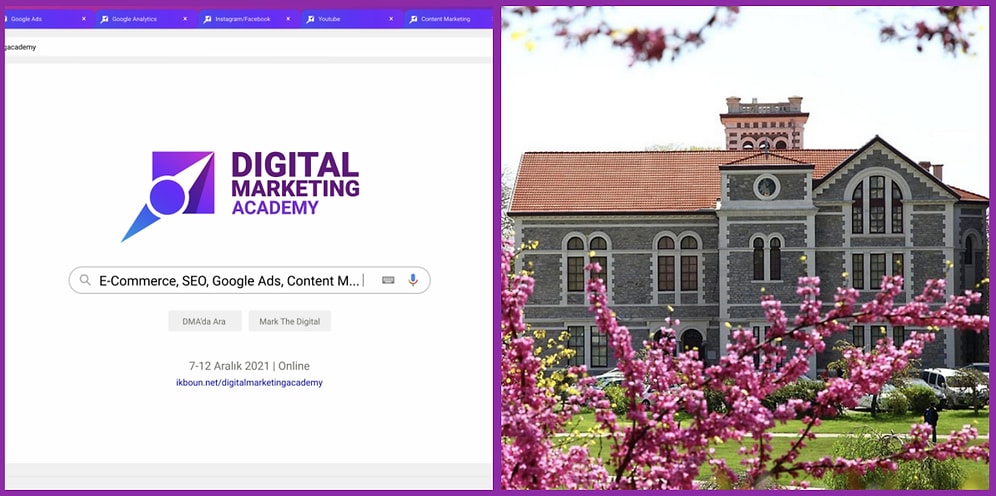Click the Youtube tab favicon

pyautogui.click(x=311, y=19)
